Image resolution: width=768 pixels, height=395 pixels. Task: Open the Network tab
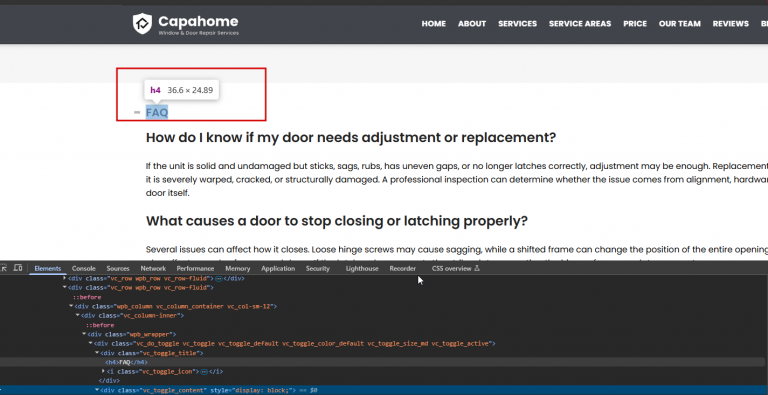pos(153,269)
